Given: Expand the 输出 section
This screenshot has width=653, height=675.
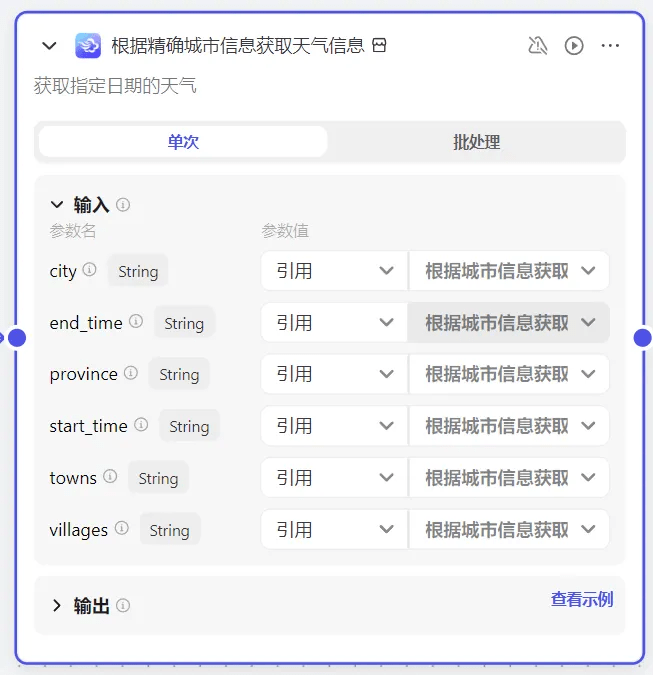Looking at the screenshot, I should tap(56, 605).
